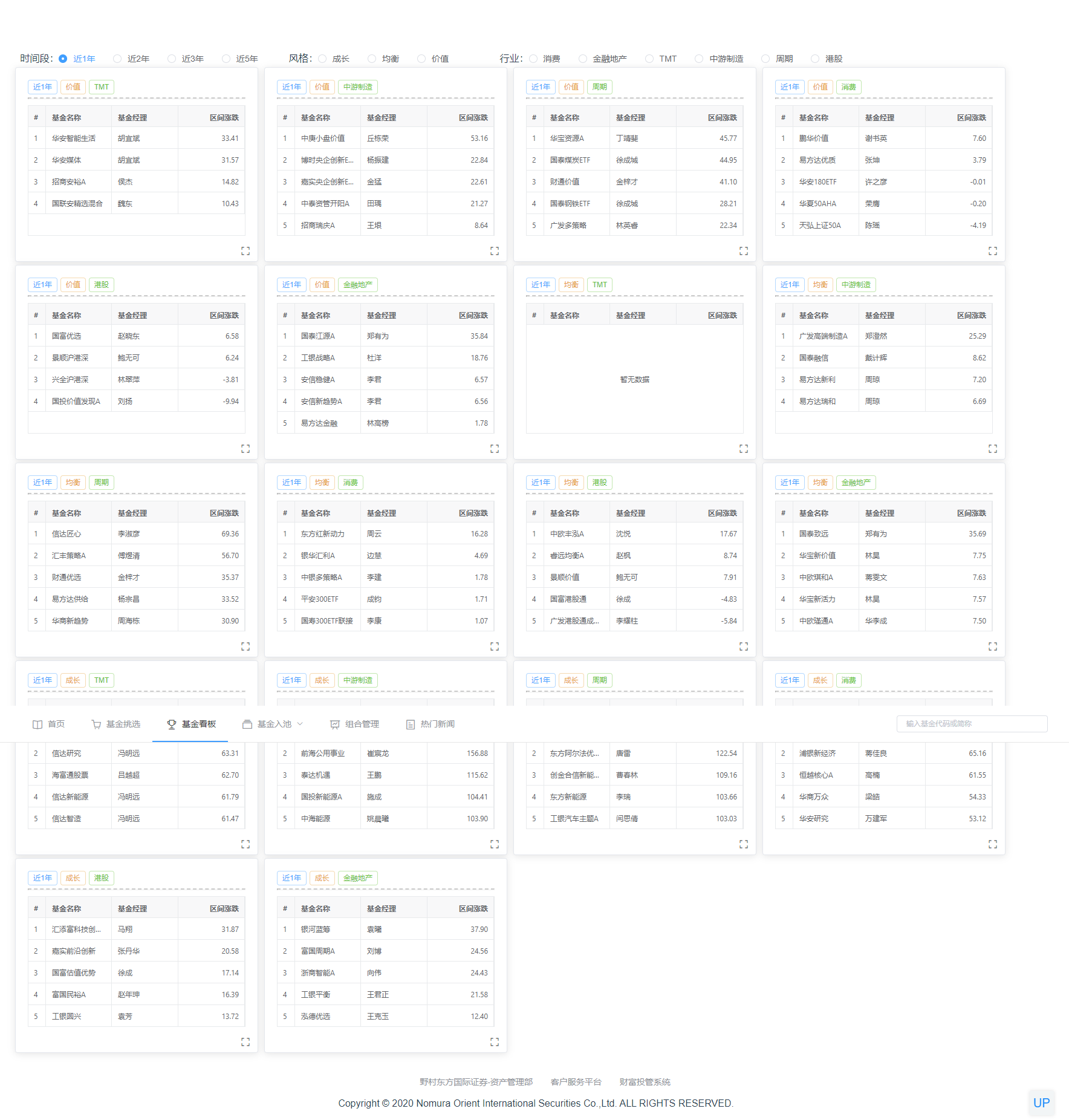The image size is (1069, 1120).
Task: Click fund 前海公用事业 row
Action: pos(385,754)
